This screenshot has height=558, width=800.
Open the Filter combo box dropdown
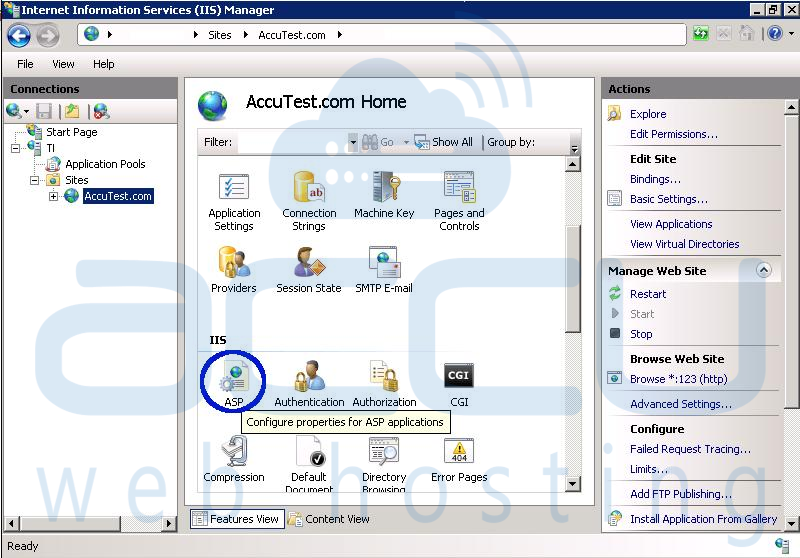[x=352, y=142]
